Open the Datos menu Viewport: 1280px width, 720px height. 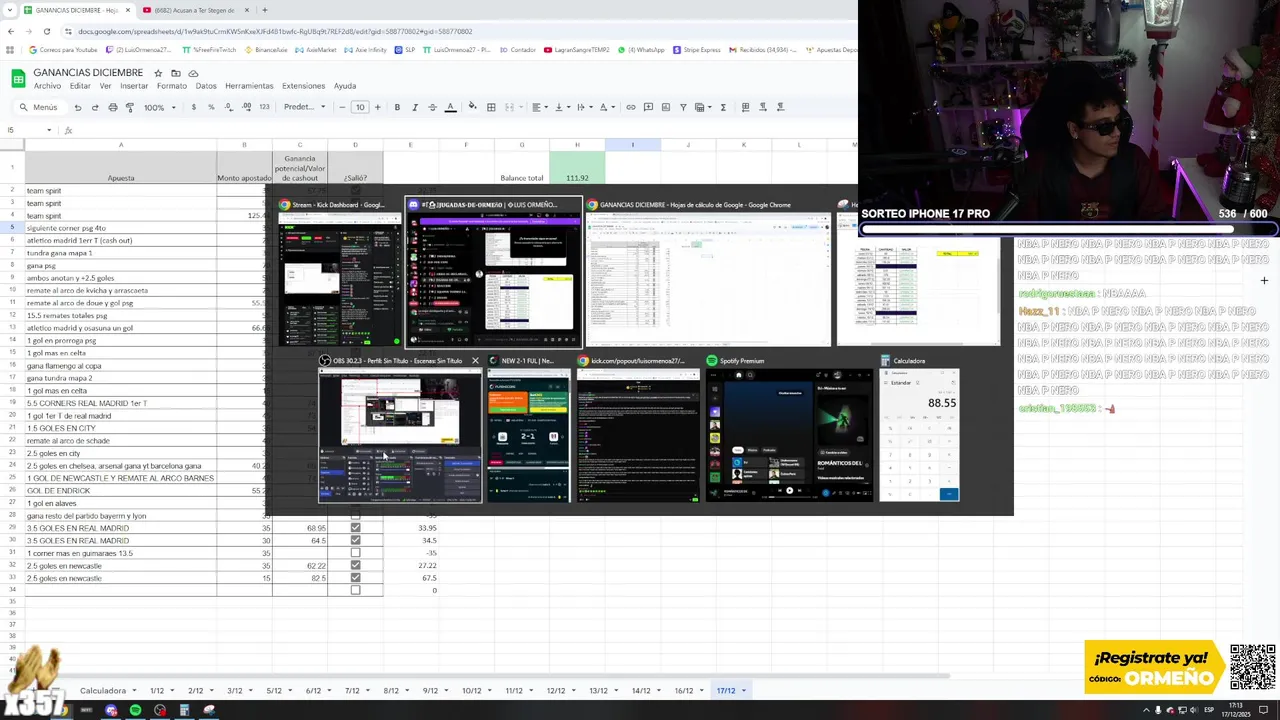206,86
